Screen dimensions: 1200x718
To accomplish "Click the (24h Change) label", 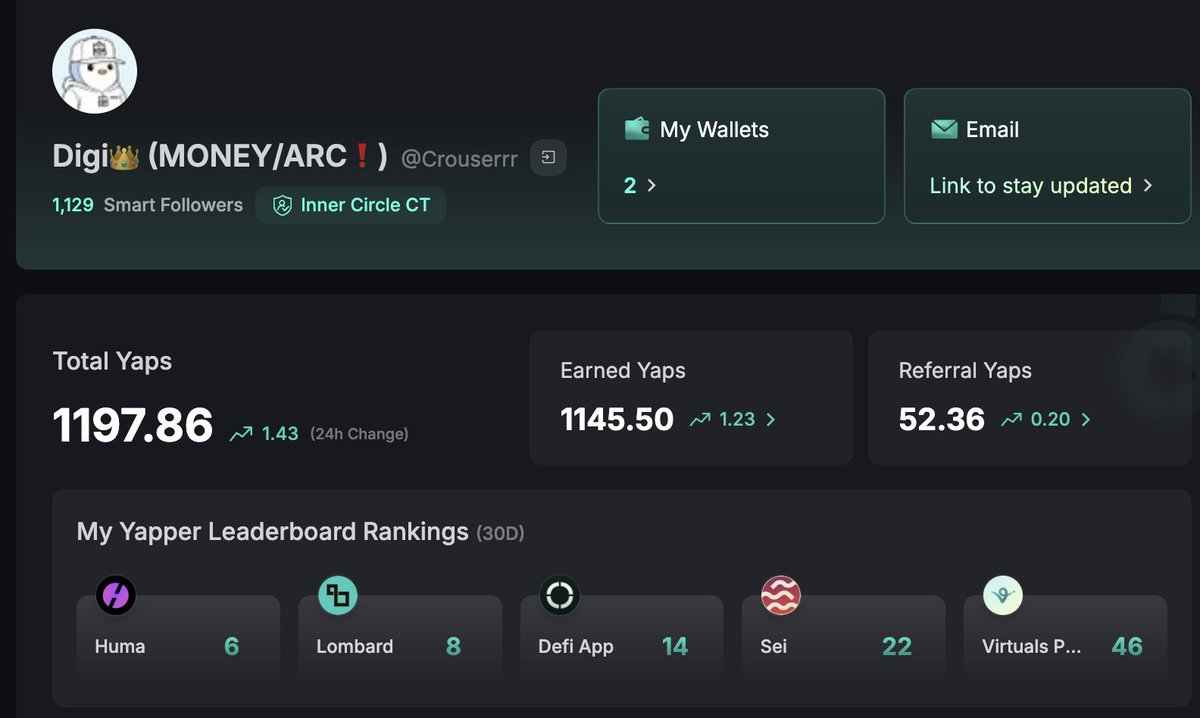I will coord(359,434).
